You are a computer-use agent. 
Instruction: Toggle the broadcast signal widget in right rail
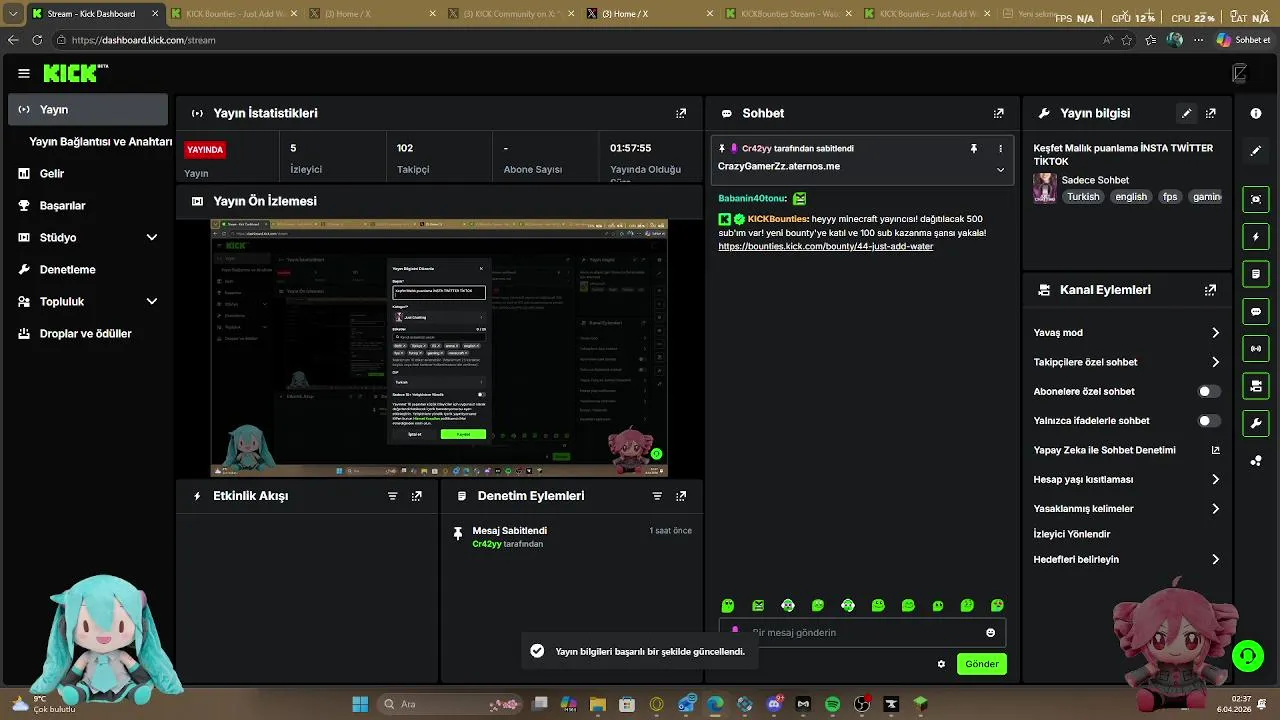pos(1256,349)
